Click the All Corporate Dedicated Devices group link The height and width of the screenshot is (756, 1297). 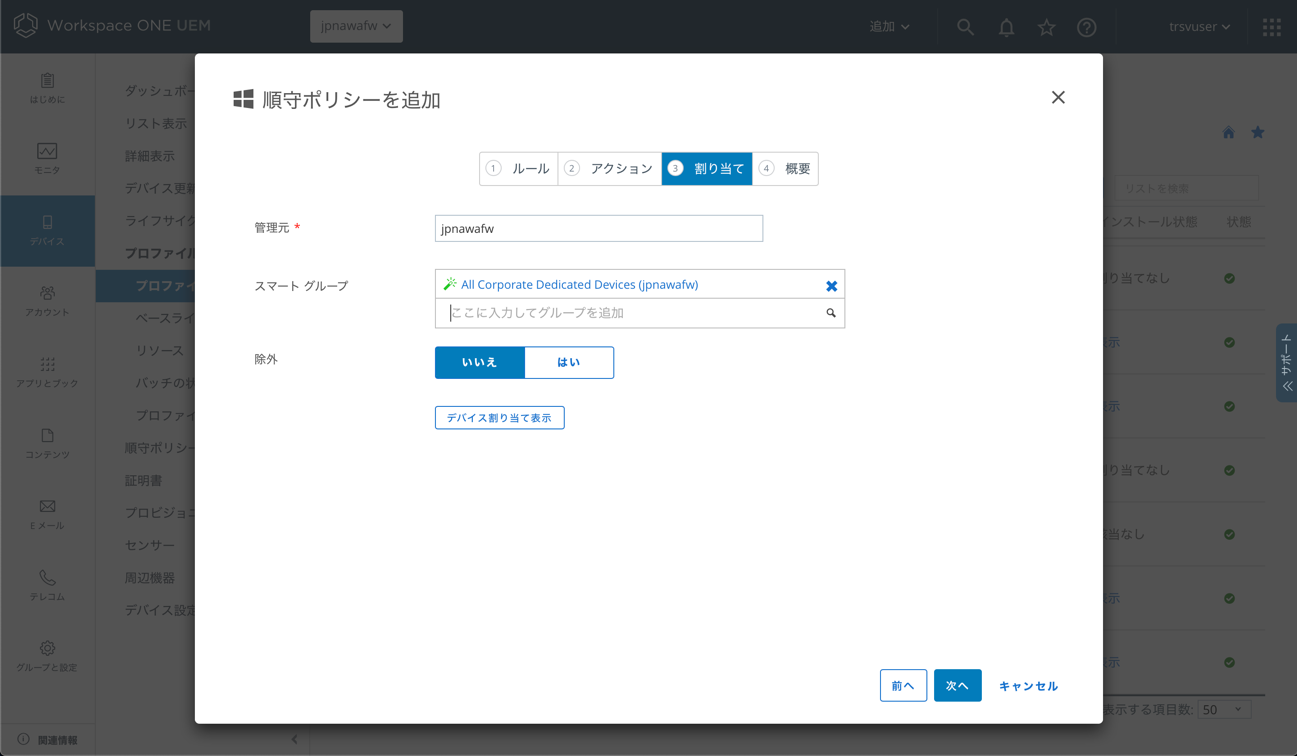click(579, 285)
